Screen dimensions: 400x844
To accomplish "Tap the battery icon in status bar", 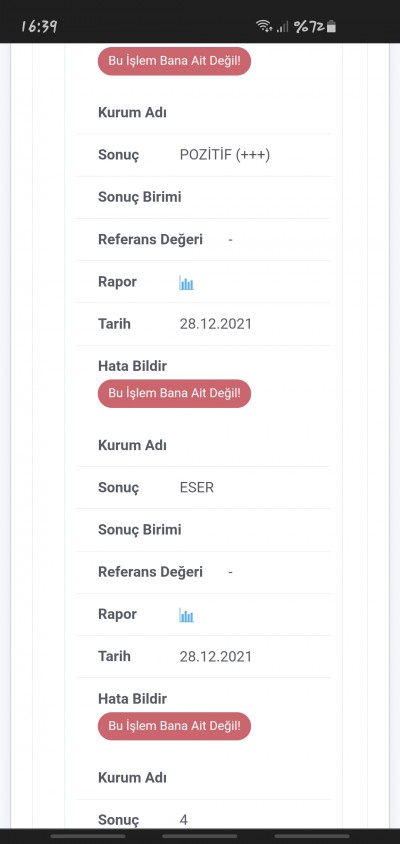I will (331, 26).
